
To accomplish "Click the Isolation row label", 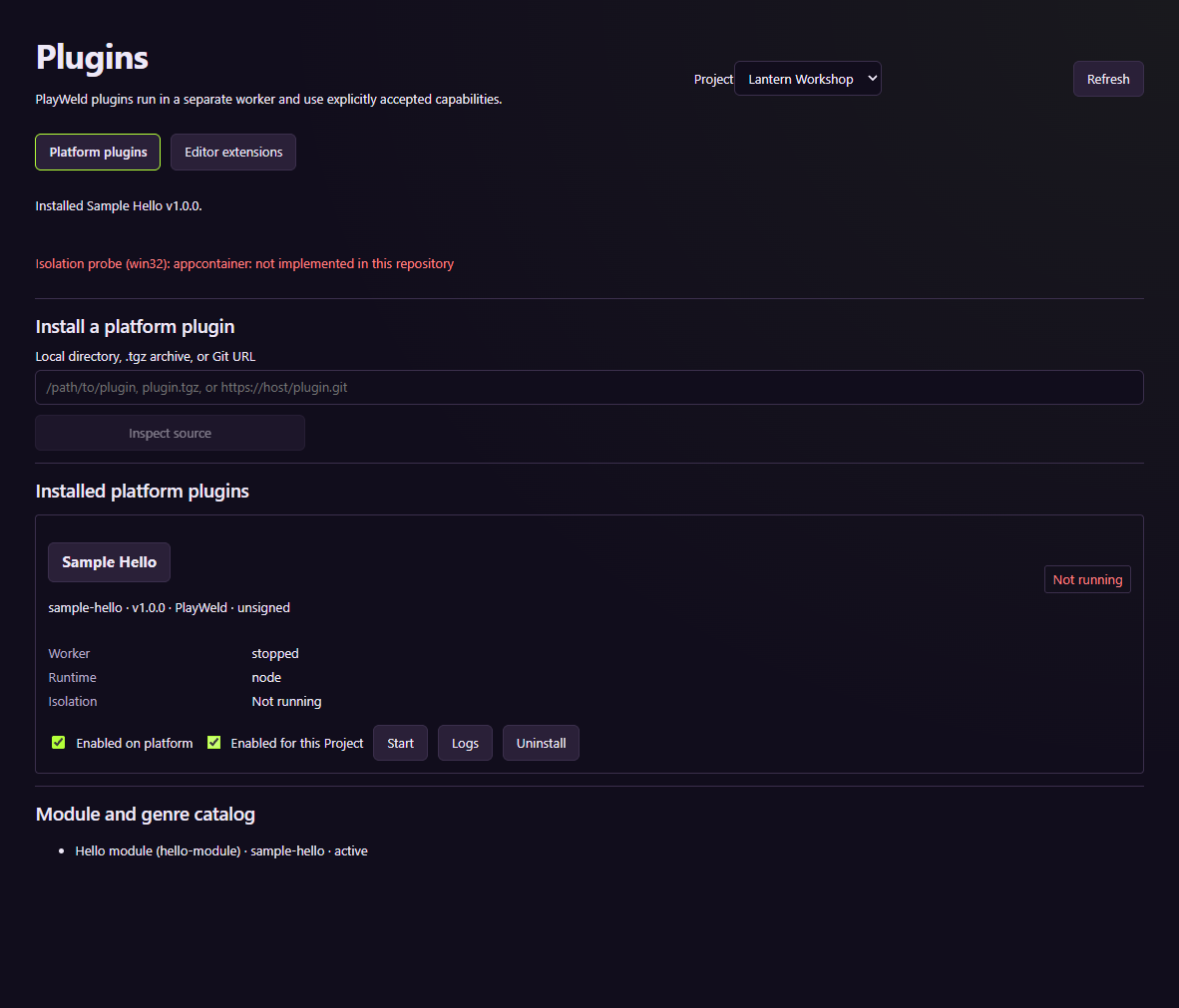I will pyautogui.click(x=73, y=701).
